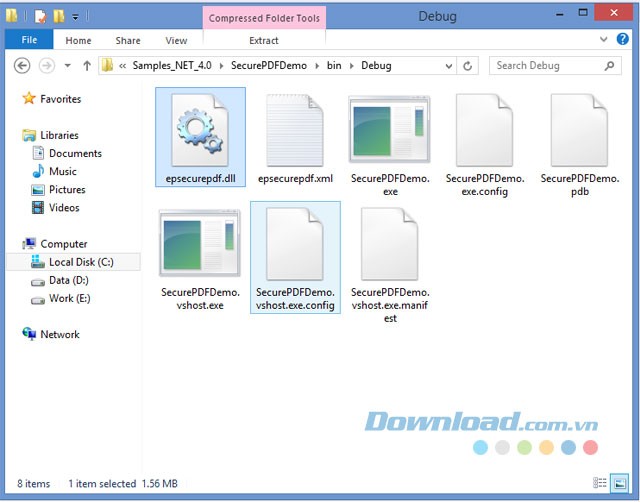The image size is (640, 502).
Task: Customize Quick Access Toolbar dropdown
Action: (76, 17)
